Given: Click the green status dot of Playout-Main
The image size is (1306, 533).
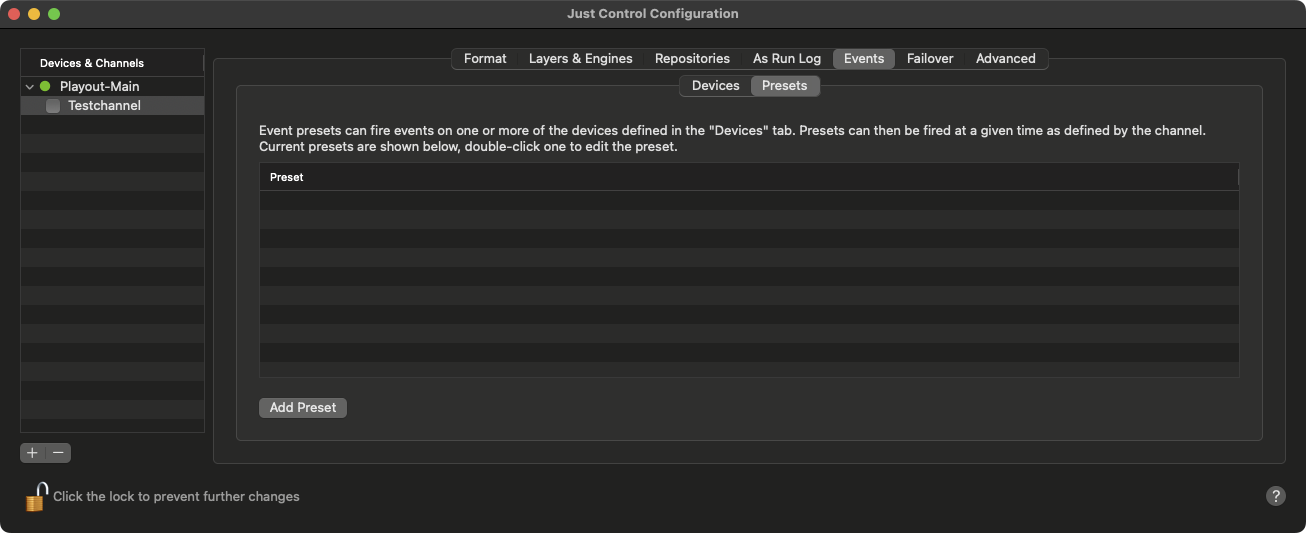Looking at the screenshot, I should point(45,87).
